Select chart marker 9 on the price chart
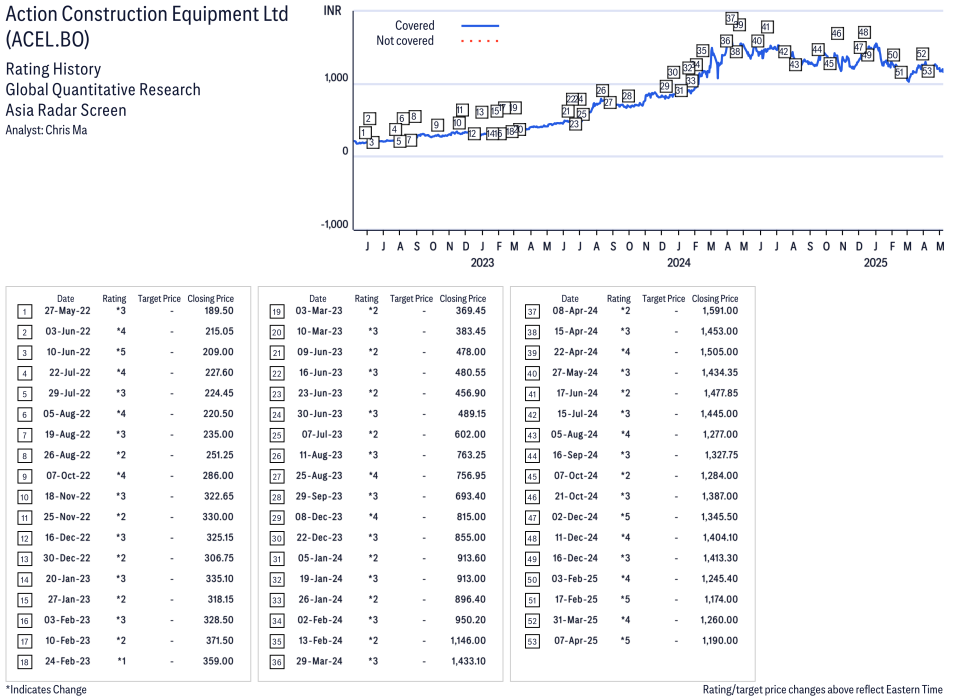954x696 pixels. point(437,125)
